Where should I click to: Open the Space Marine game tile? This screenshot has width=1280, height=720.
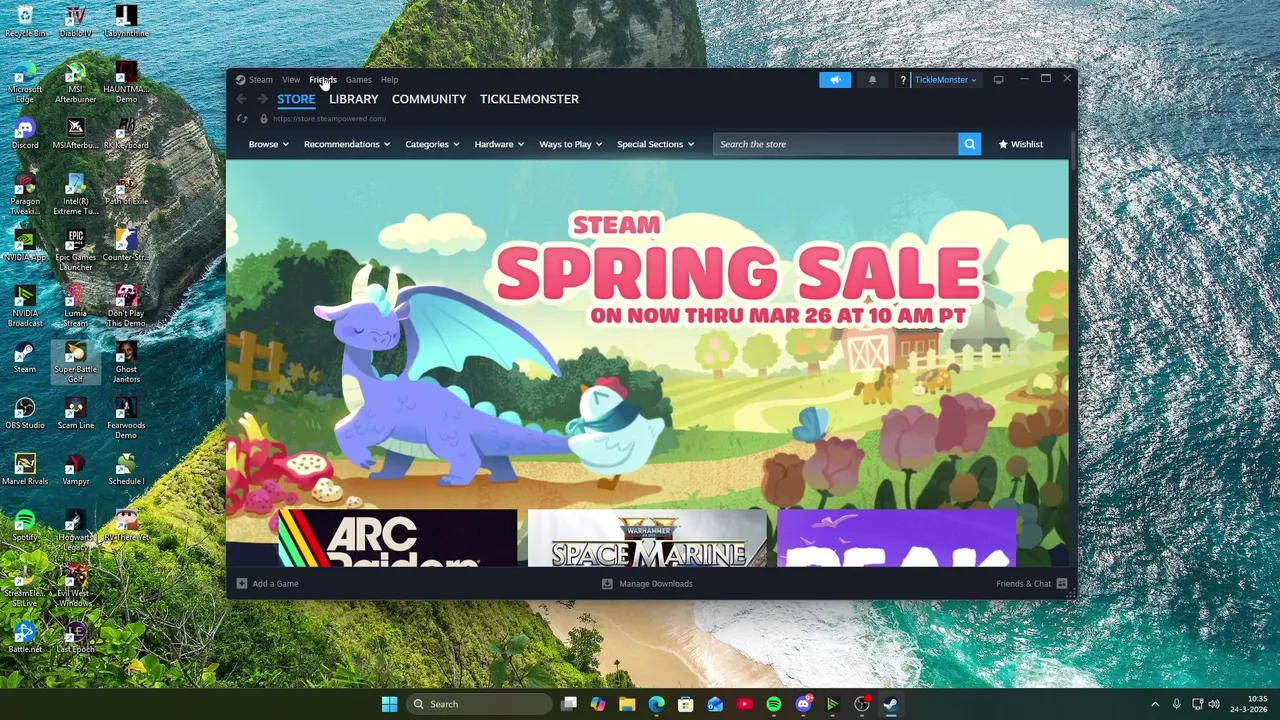click(x=647, y=538)
